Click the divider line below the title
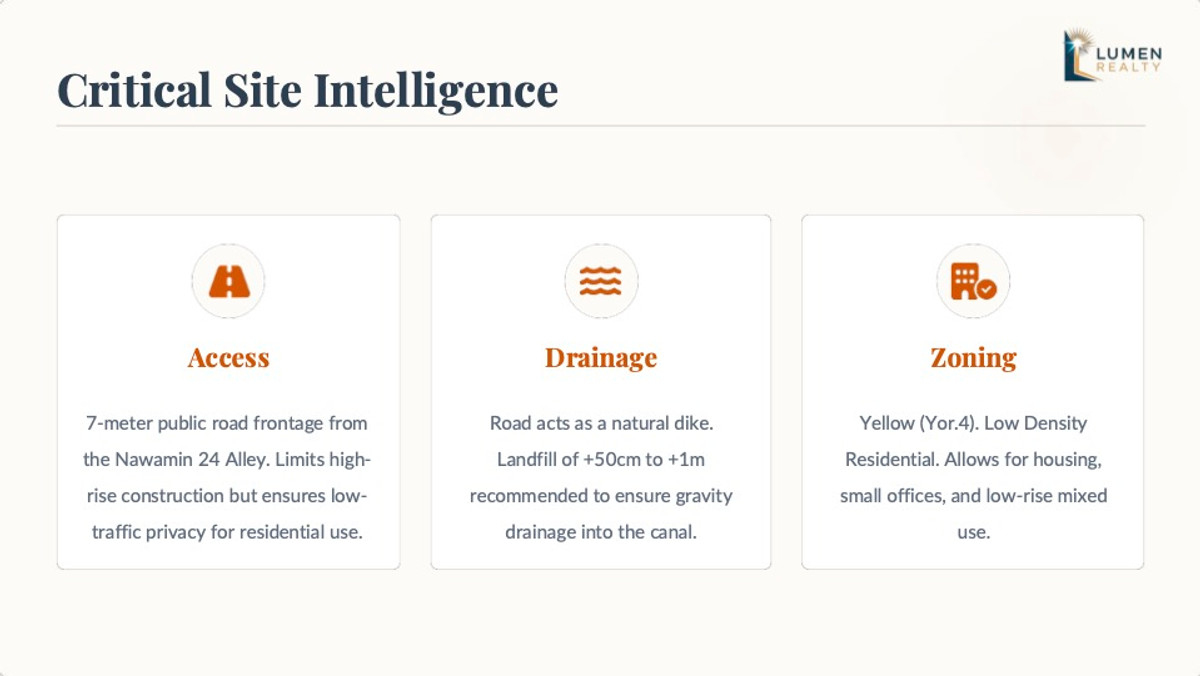This screenshot has height=676, width=1200. pos(601,126)
